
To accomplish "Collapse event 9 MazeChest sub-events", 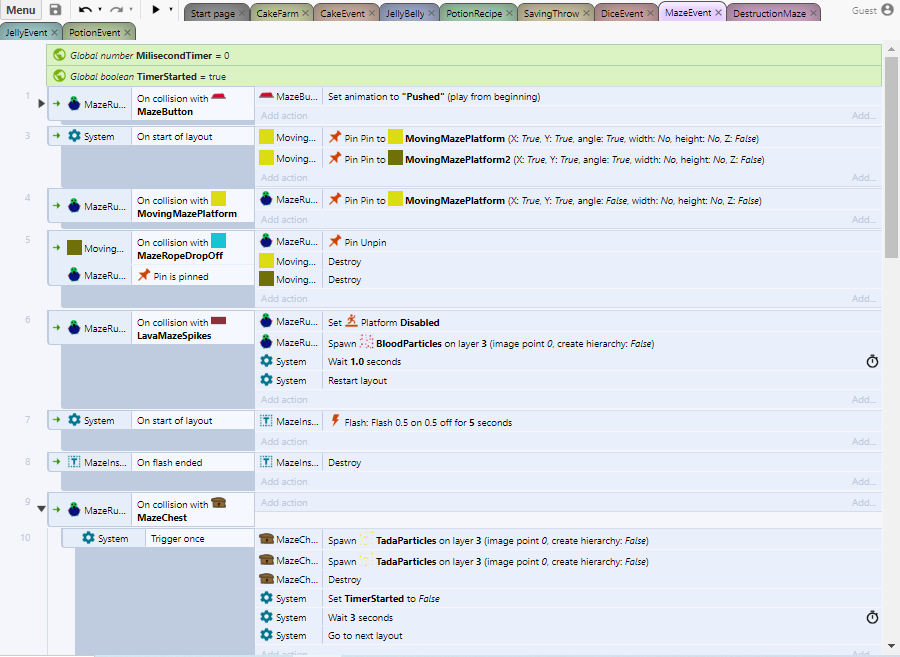I will coord(41,509).
